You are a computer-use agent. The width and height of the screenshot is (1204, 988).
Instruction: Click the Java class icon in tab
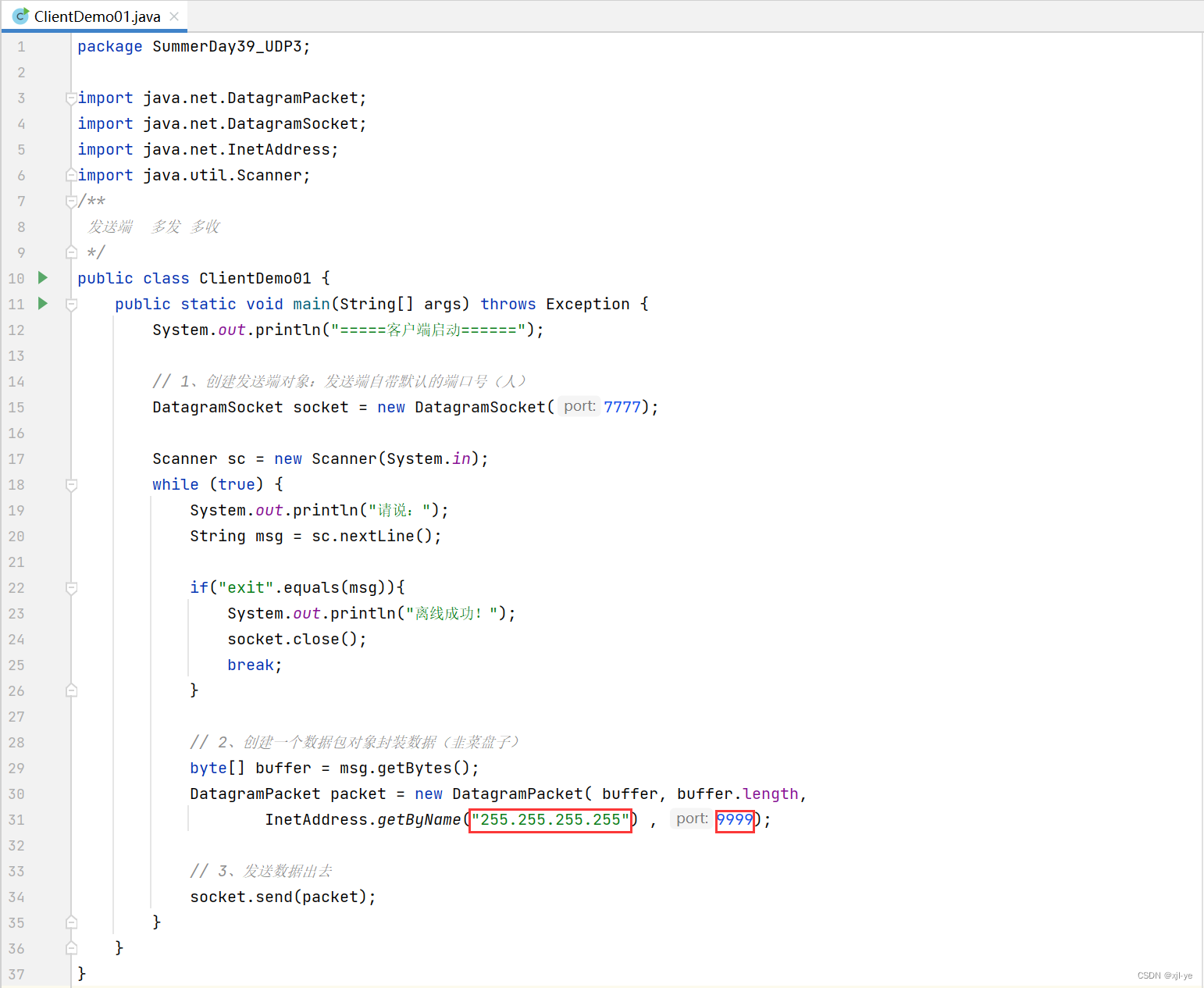click(x=21, y=16)
